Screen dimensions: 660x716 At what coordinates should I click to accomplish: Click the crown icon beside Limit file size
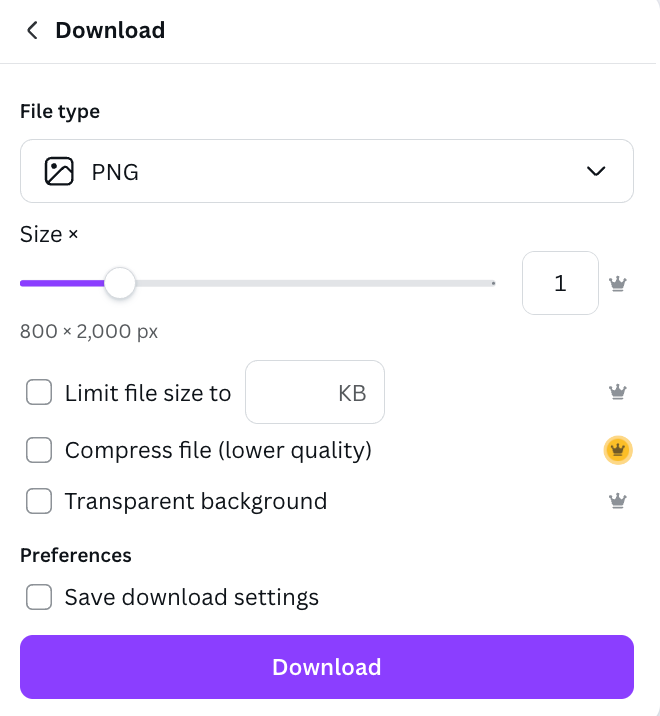pos(618,392)
